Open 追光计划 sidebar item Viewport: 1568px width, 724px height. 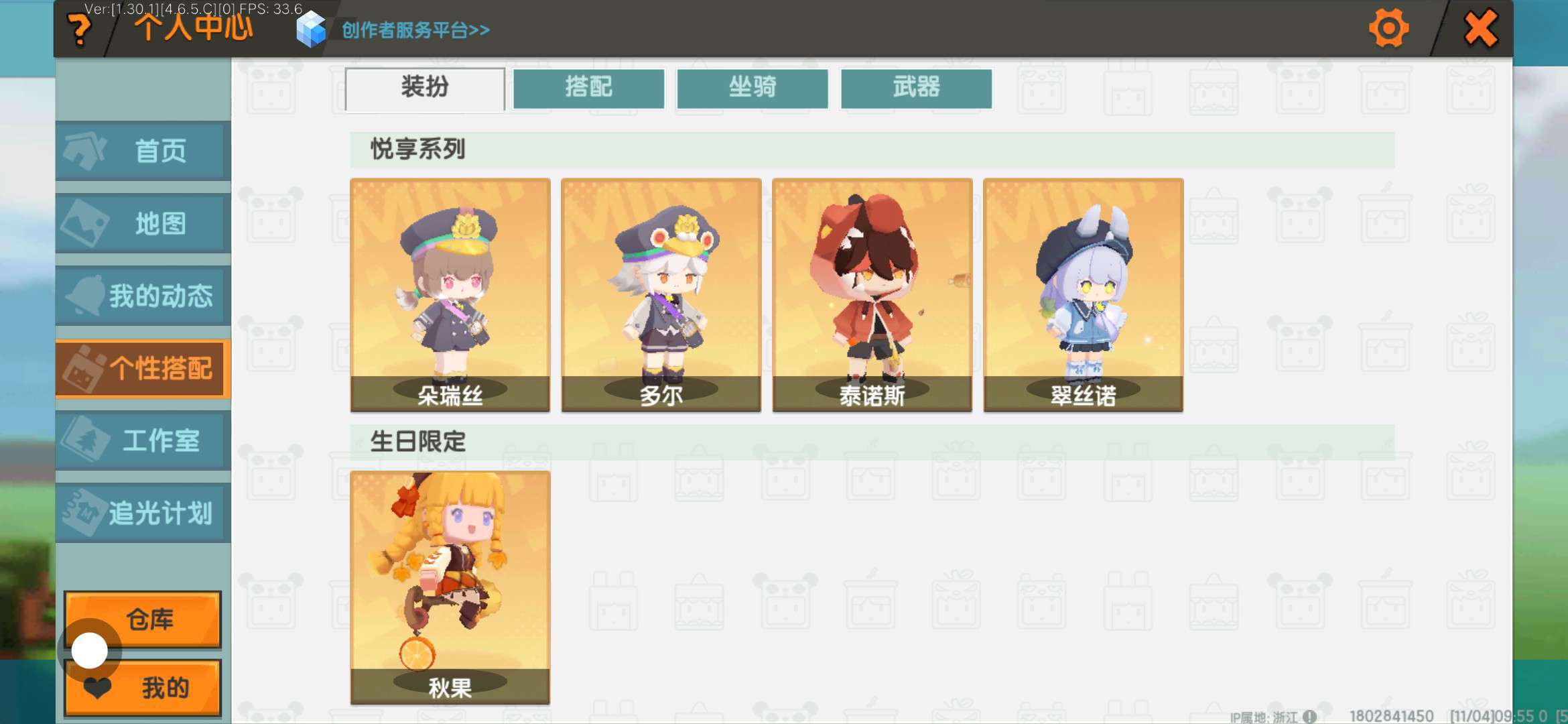143,513
